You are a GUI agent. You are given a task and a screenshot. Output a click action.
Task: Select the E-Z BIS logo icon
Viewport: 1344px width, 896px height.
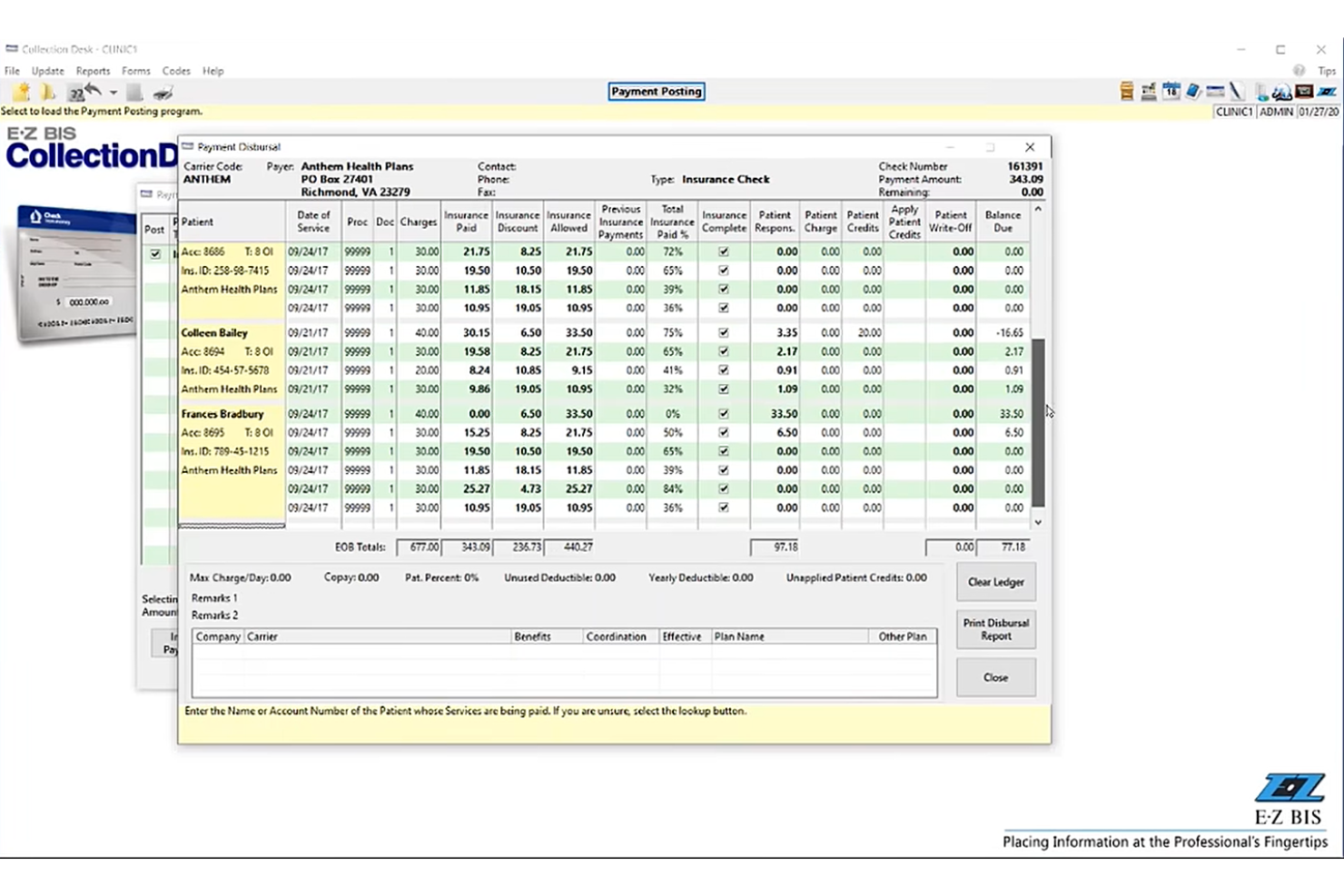pyautogui.click(x=1328, y=91)
